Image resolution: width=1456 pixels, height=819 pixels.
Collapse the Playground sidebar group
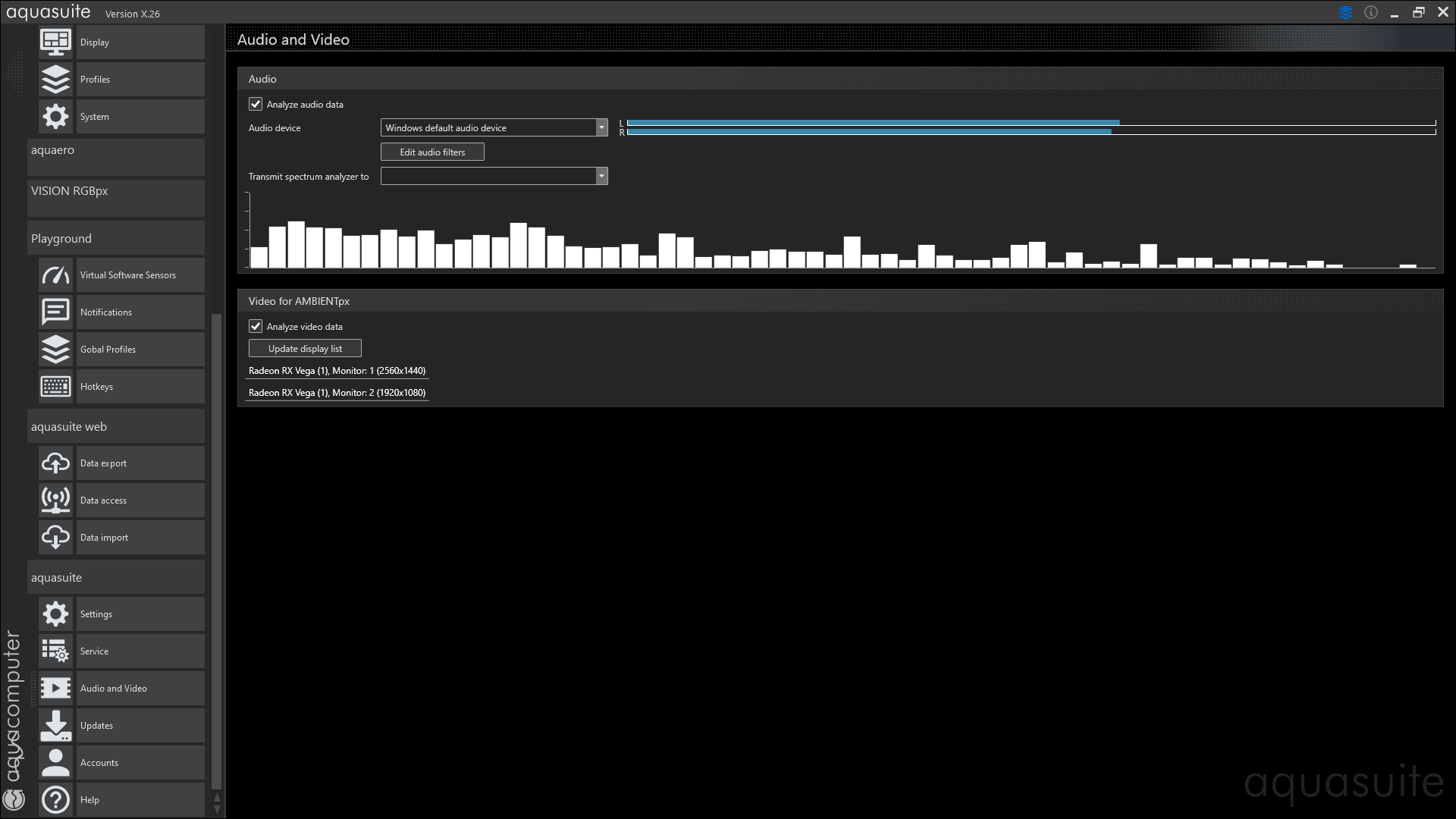116,238
